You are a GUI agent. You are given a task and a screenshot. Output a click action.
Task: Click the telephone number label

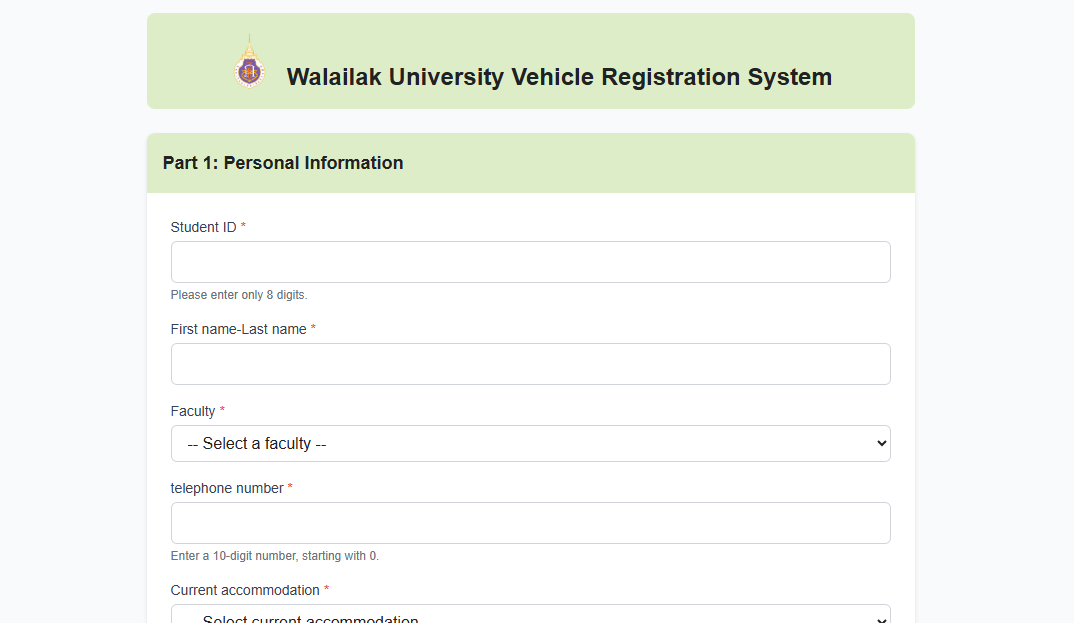(x=227, y=488)
